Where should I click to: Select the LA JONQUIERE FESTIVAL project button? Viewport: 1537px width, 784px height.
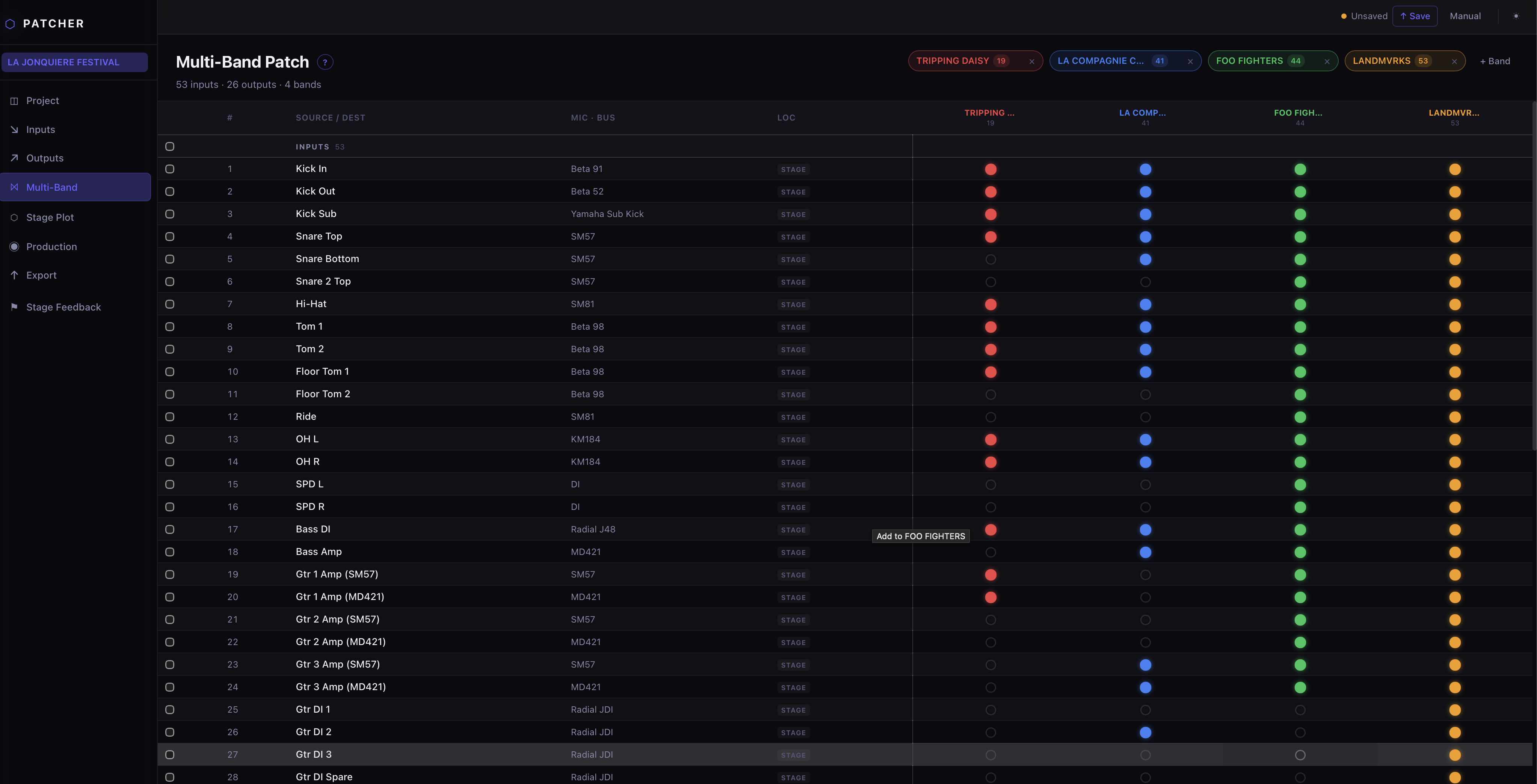75,62
